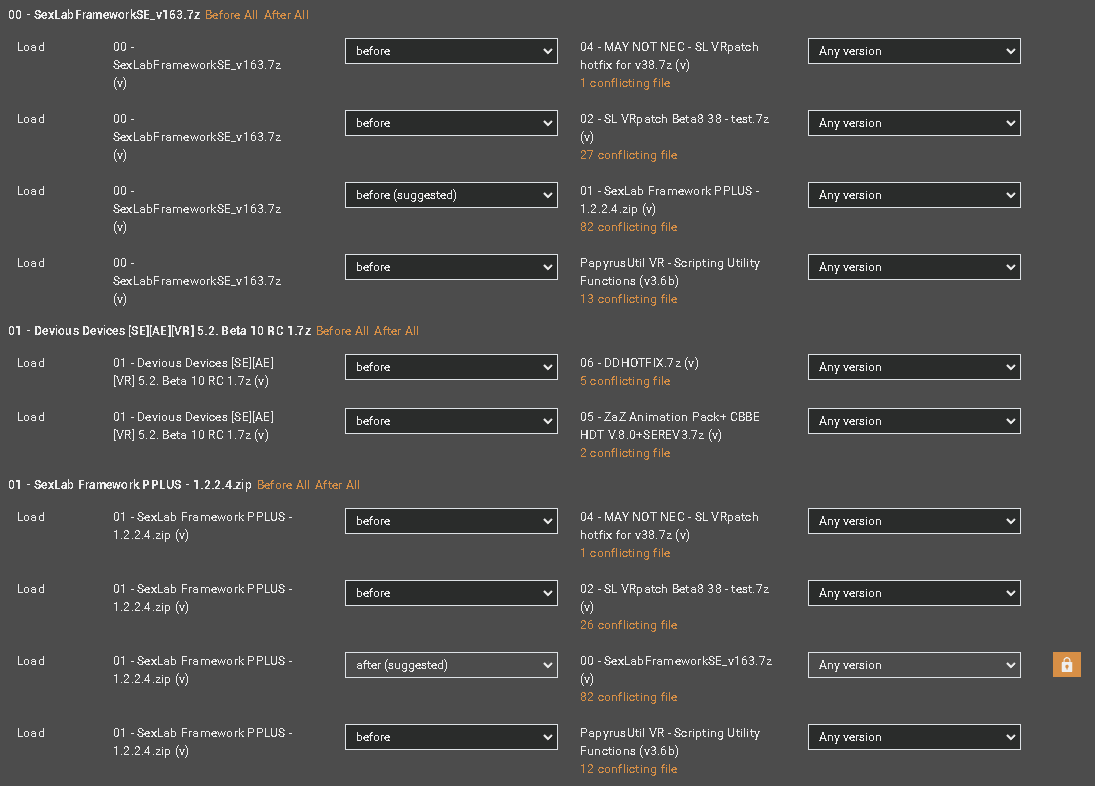Show the "26 conflicting file" list
Screen dimensions: 1095x786
[x=628, y=625]
